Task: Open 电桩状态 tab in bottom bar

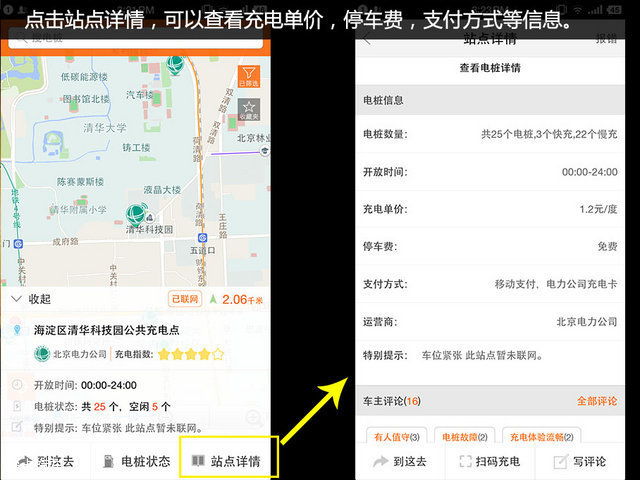Action: pos(136,461)
